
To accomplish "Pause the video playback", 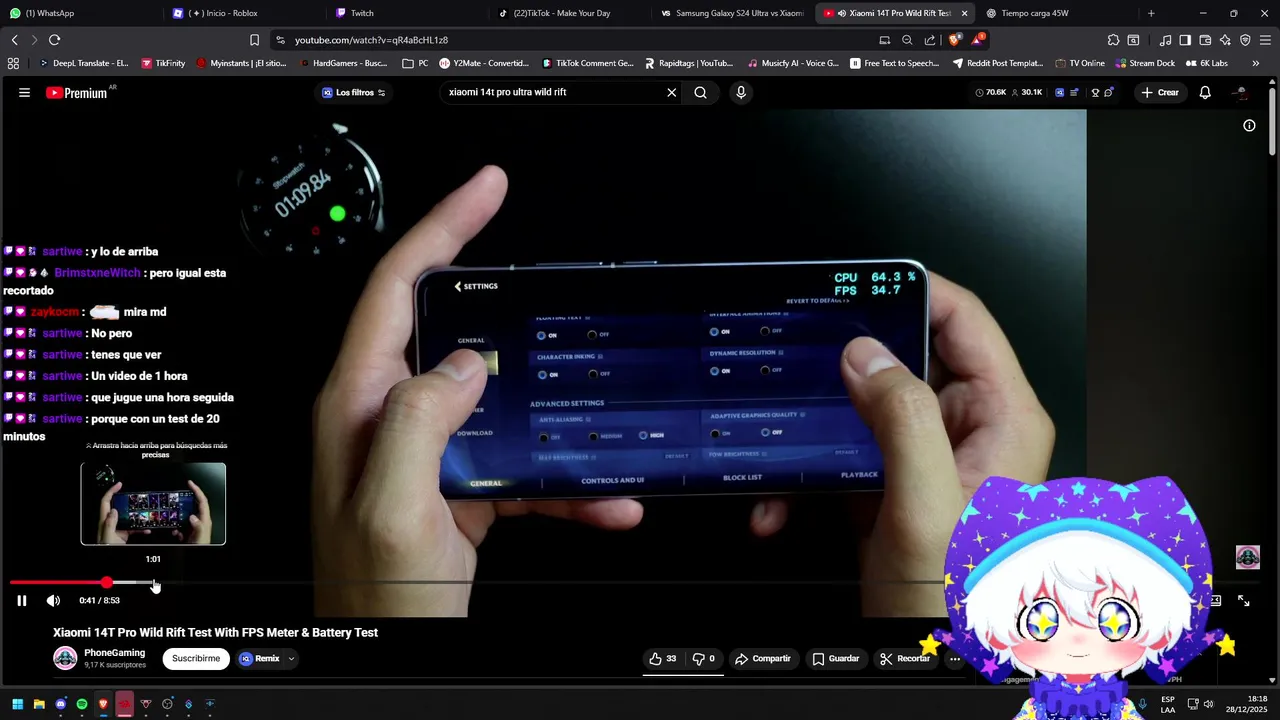I will pos(22,601).
